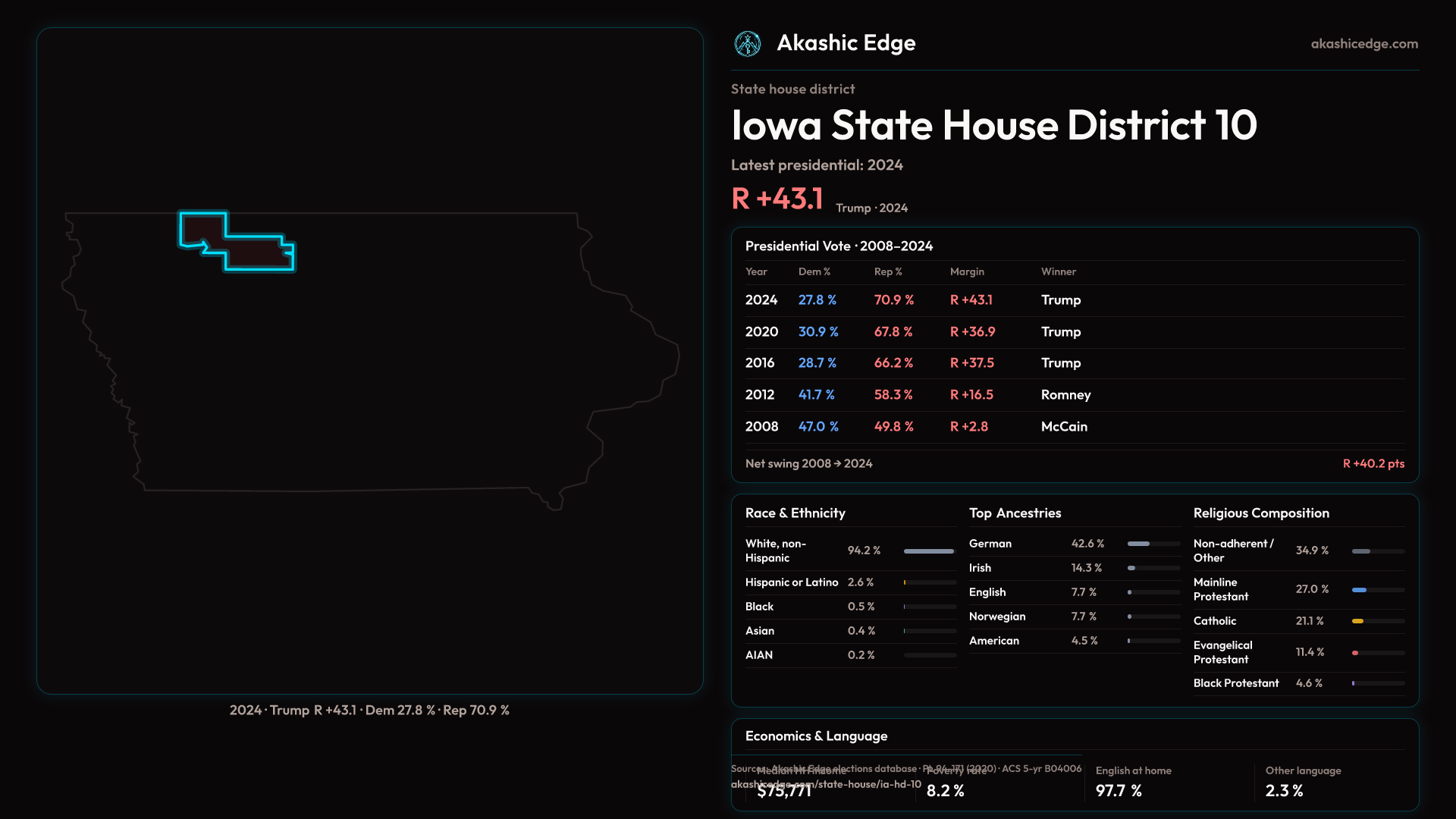Viewport: 1456px width, 819px height.
Task: Click the German ancestry bar
Action: [x=1138, y=544]
